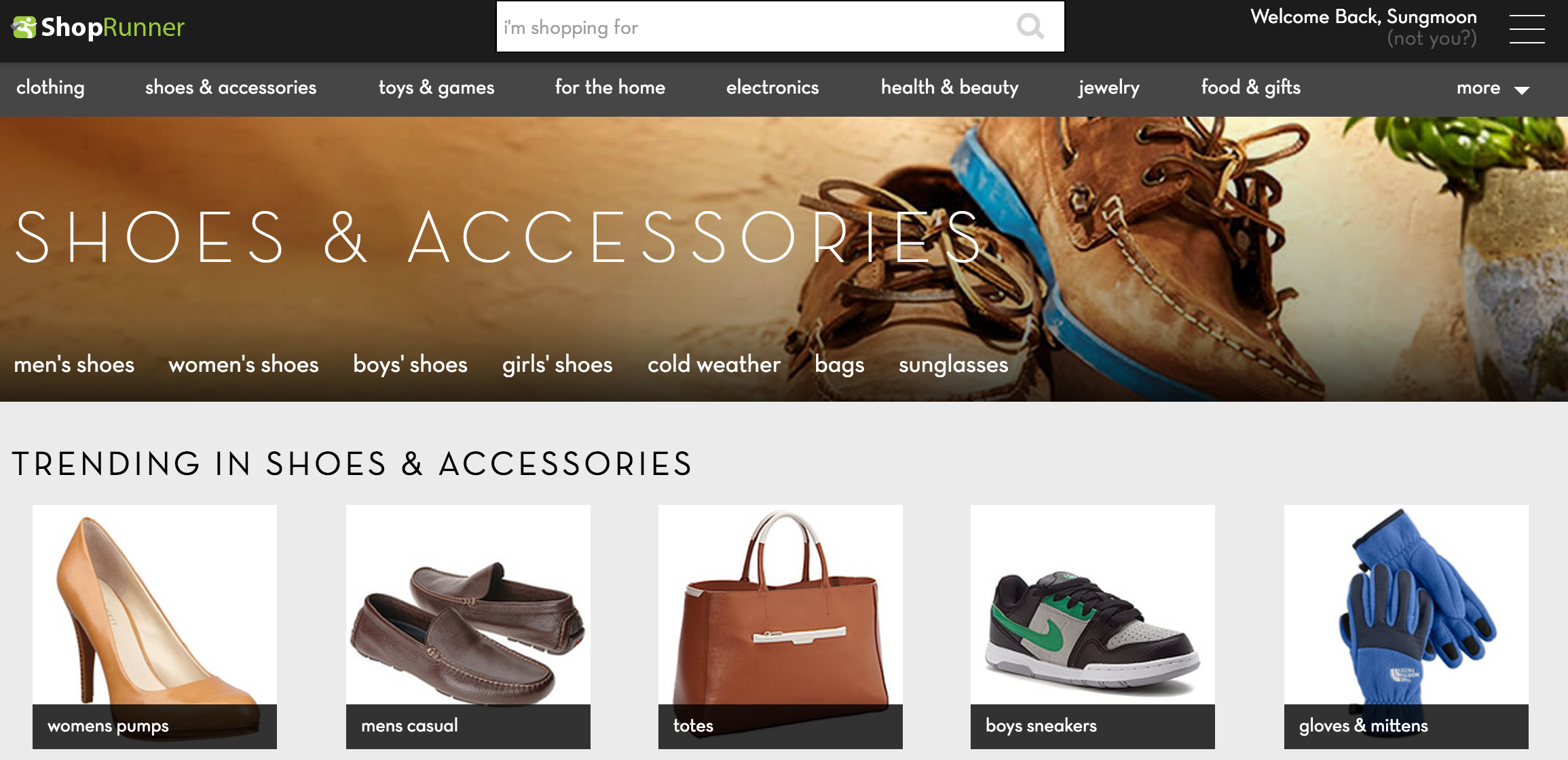1568x760 pixels.
Task: Click the ShopRunner logo
Action: 98,27
